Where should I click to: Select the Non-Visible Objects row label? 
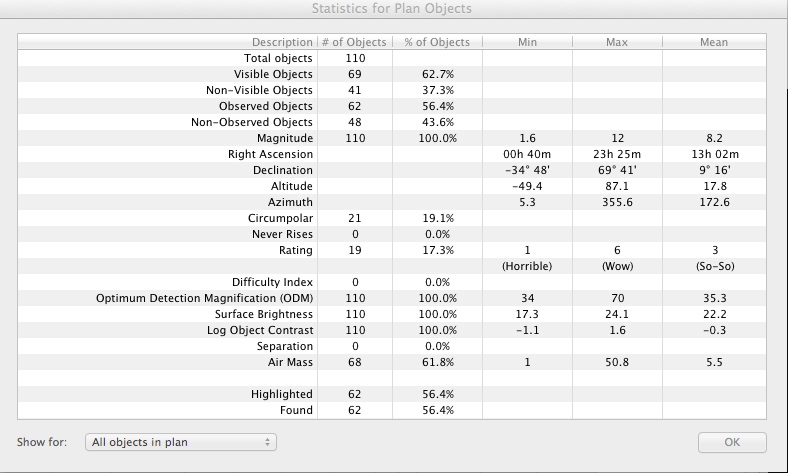[x=259, y=90]
